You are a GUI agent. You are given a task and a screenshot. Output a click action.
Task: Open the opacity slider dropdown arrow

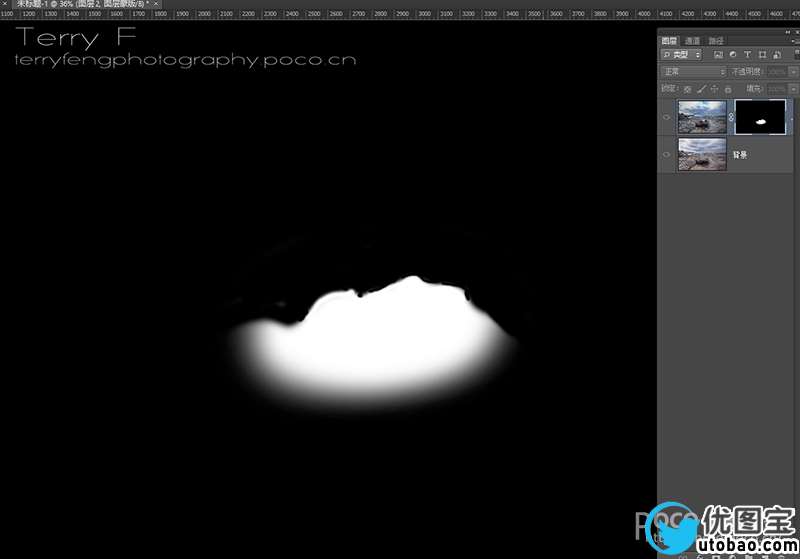pyautogui.click(x=793, y=72)
